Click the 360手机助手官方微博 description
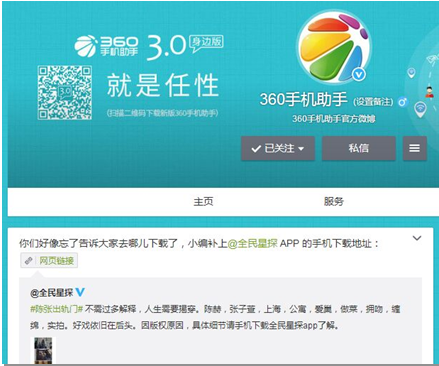Screen dimensions: 439x366 tap(334, 119)
